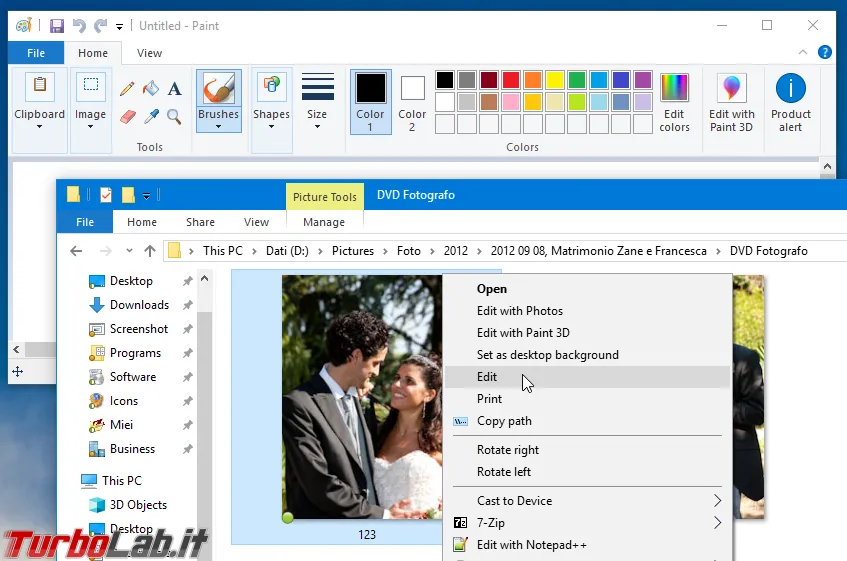Select the Fill with color bucket tool
This screenshot has height=561, width=847.
click(x=151, y=88)
